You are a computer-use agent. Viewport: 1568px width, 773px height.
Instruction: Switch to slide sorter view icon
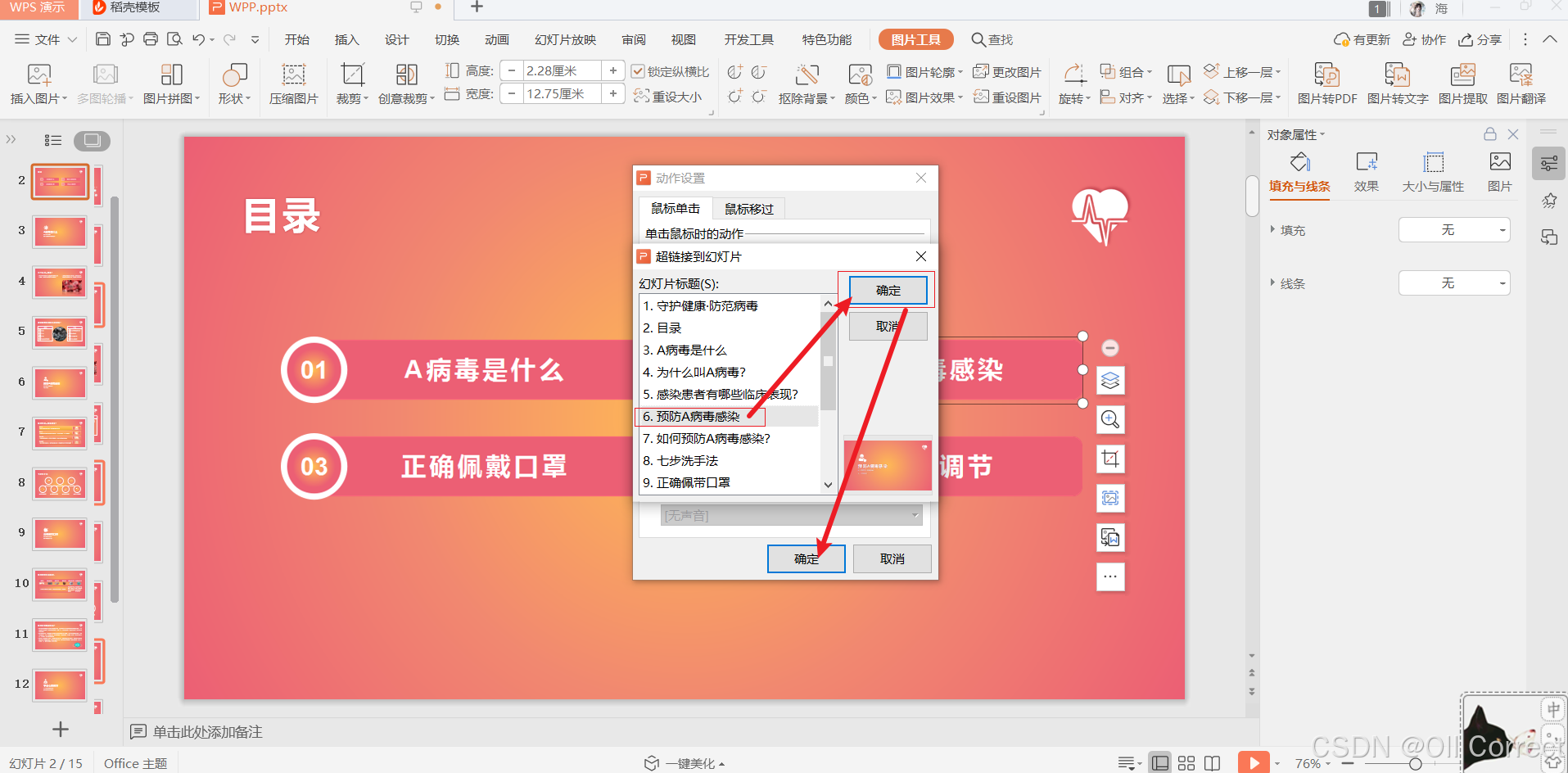coord(1186,763)
